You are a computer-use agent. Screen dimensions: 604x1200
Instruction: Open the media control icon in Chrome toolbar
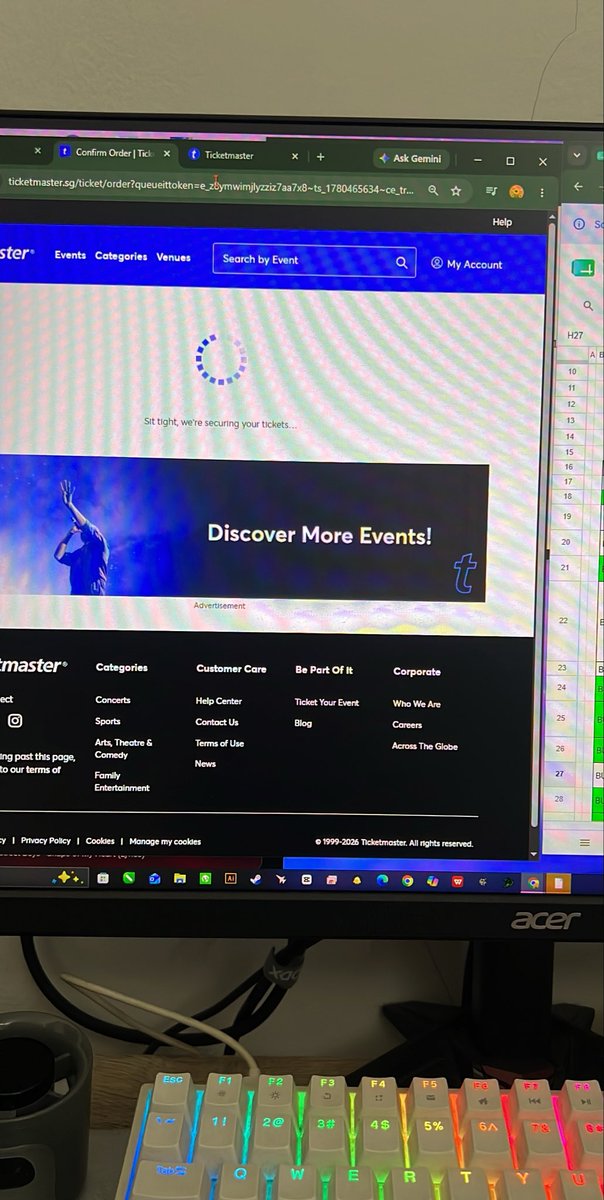pyautogui.click(x=491, y=190)
